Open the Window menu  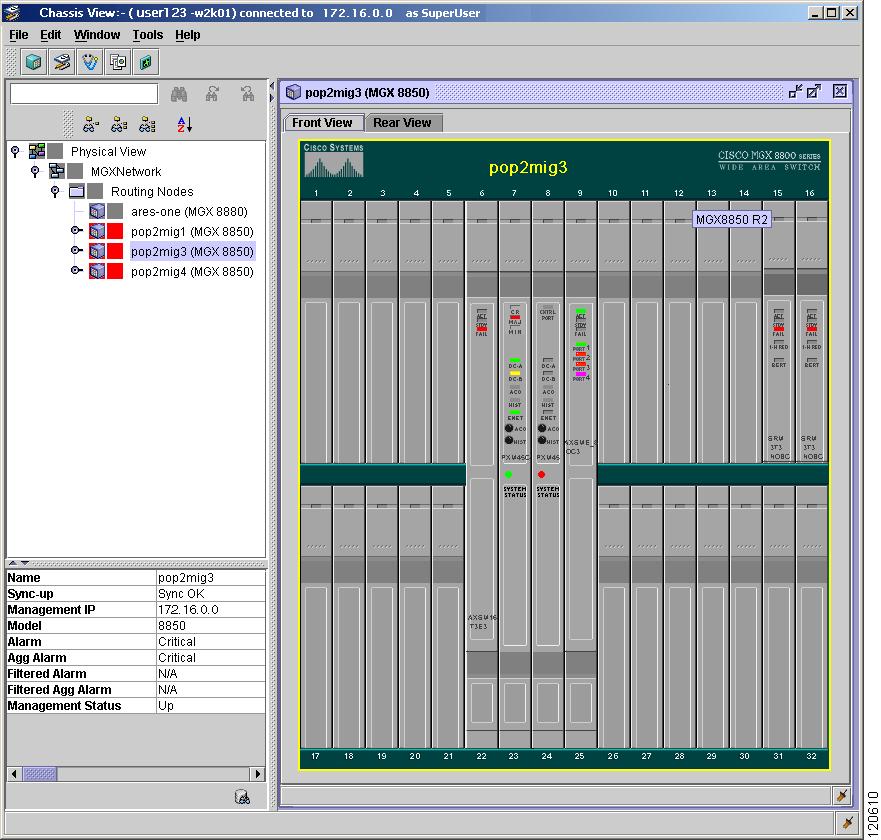[x=97, y=35]
